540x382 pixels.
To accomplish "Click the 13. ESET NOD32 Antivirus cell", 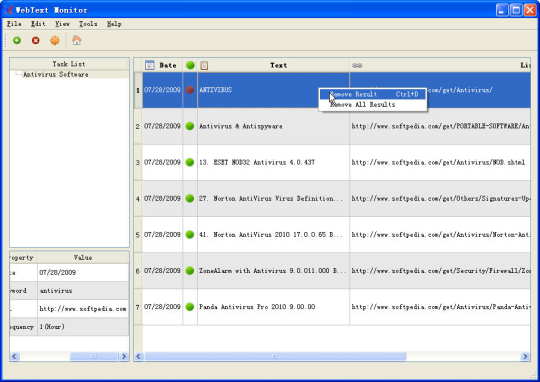I will 273,163.
